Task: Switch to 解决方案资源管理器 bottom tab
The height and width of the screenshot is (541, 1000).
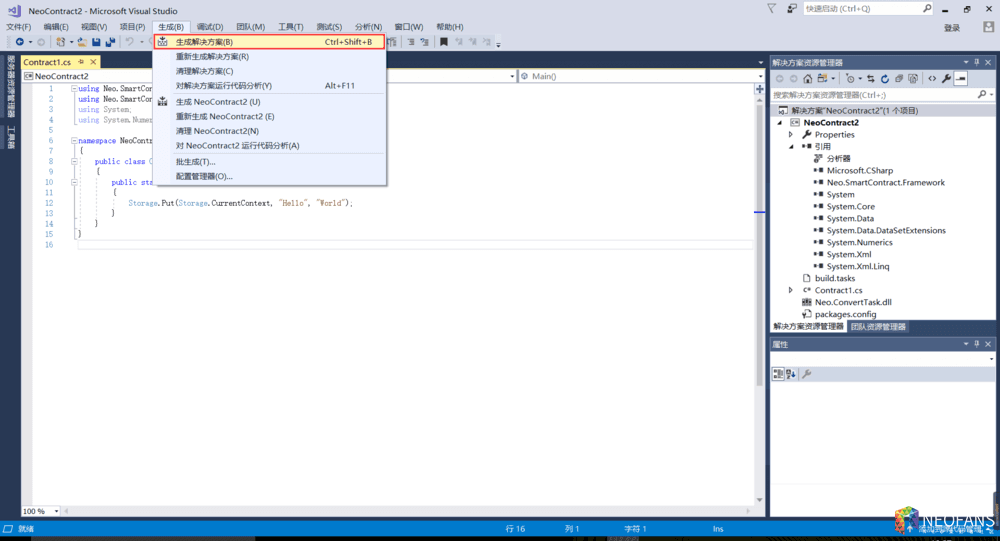Action: click(808, 327)
